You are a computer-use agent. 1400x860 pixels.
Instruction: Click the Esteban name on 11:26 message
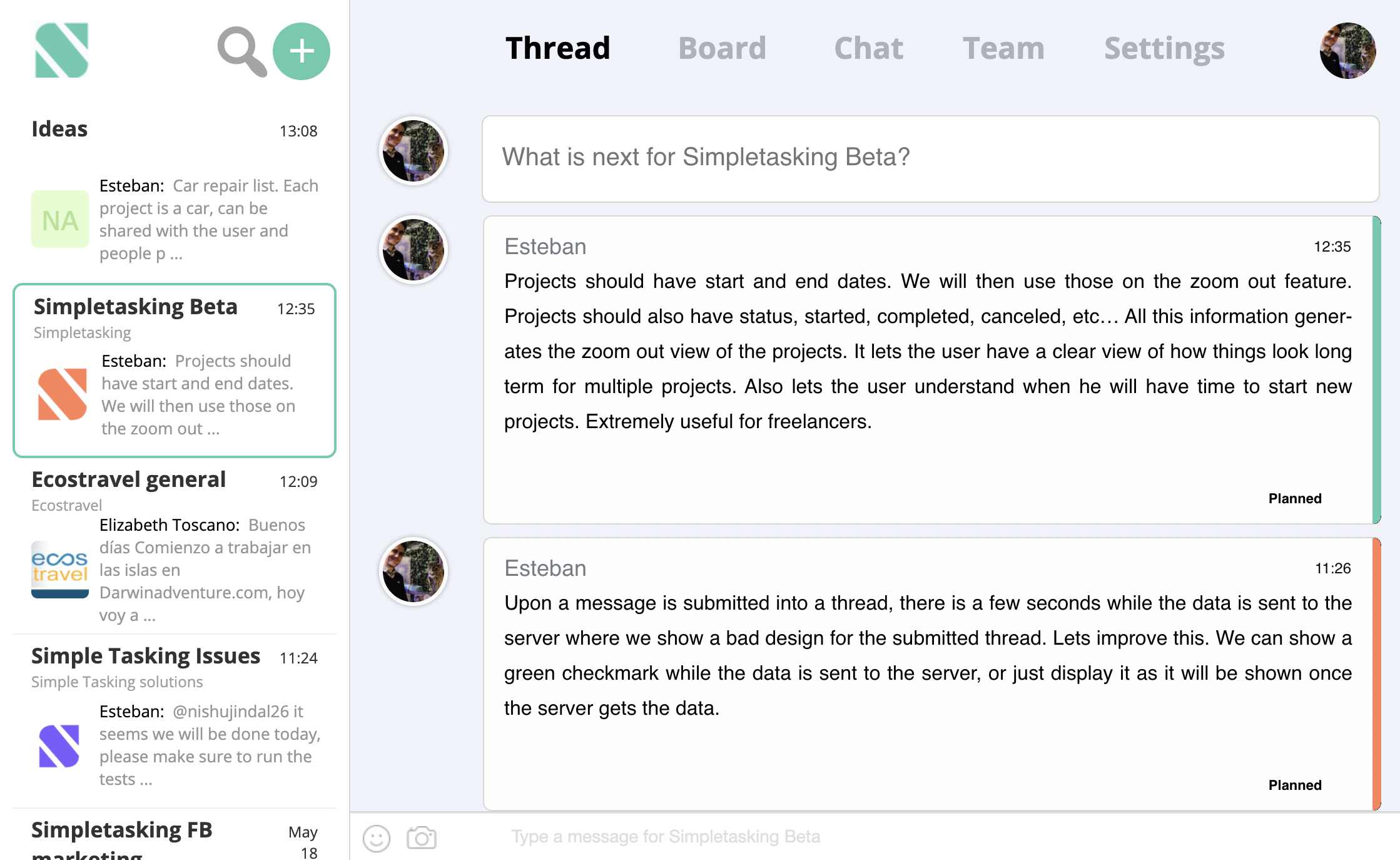click(545, 568)
